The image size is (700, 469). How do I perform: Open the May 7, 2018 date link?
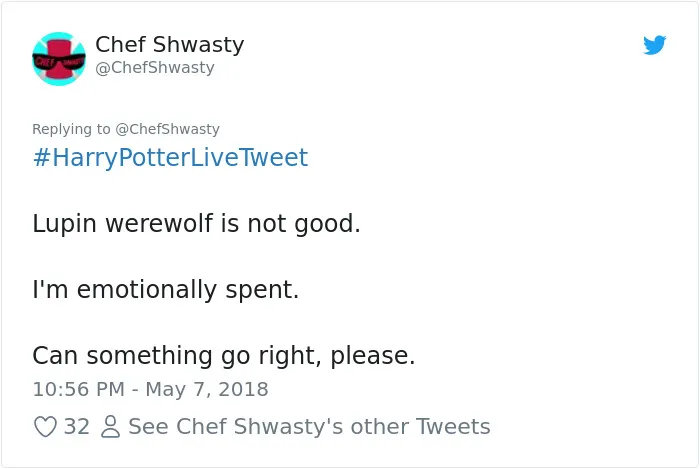coord(207,389)
